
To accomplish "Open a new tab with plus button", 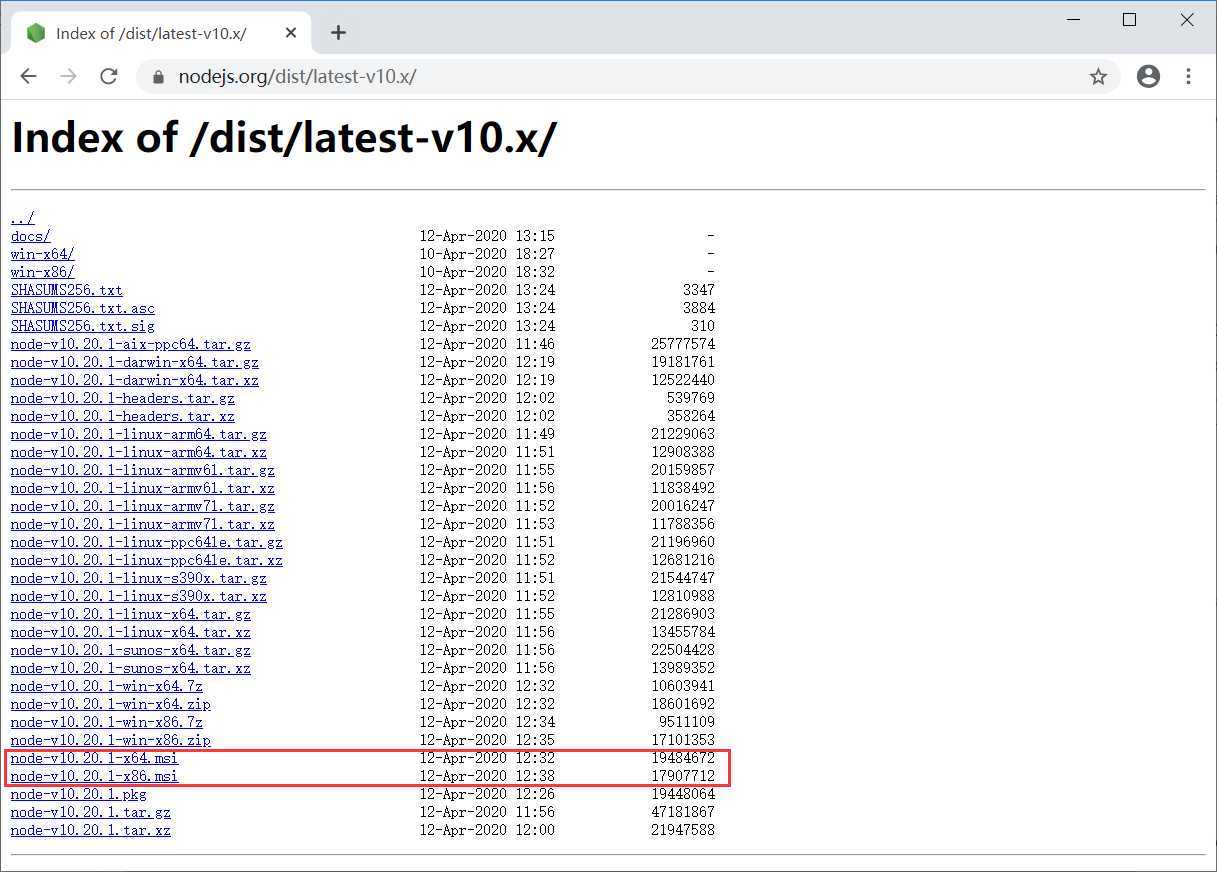I will pos(338,33).
